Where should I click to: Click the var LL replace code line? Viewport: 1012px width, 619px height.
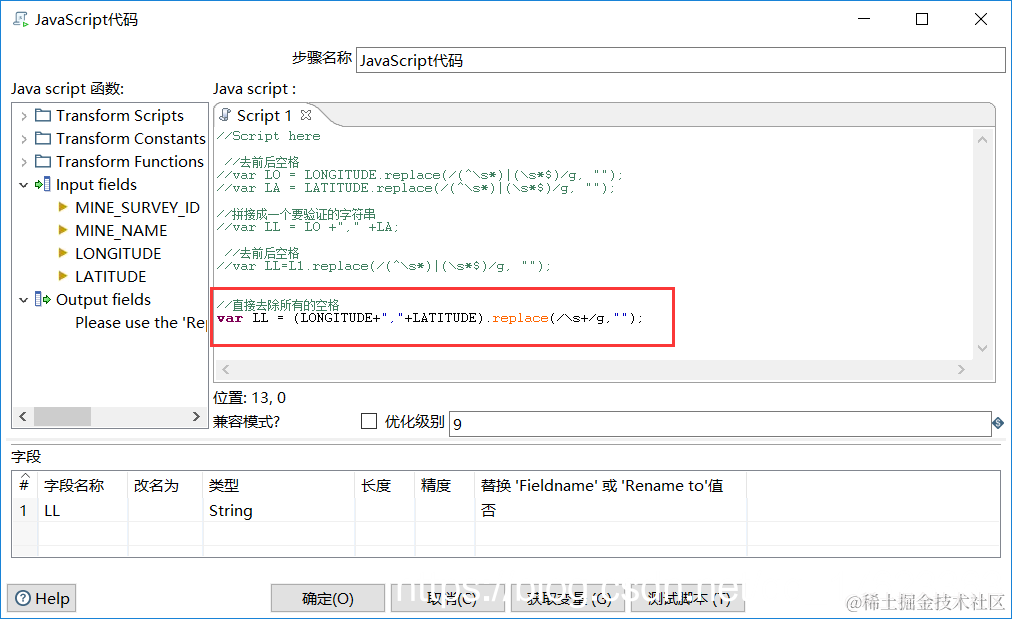430,318
